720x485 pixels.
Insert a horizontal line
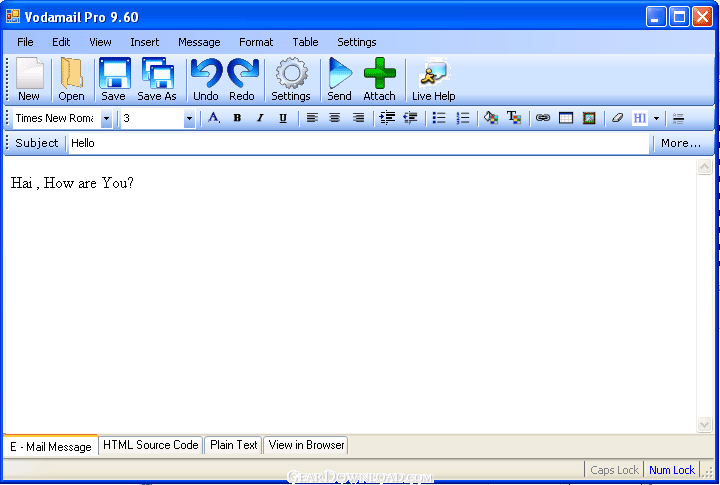coord(678,118)
